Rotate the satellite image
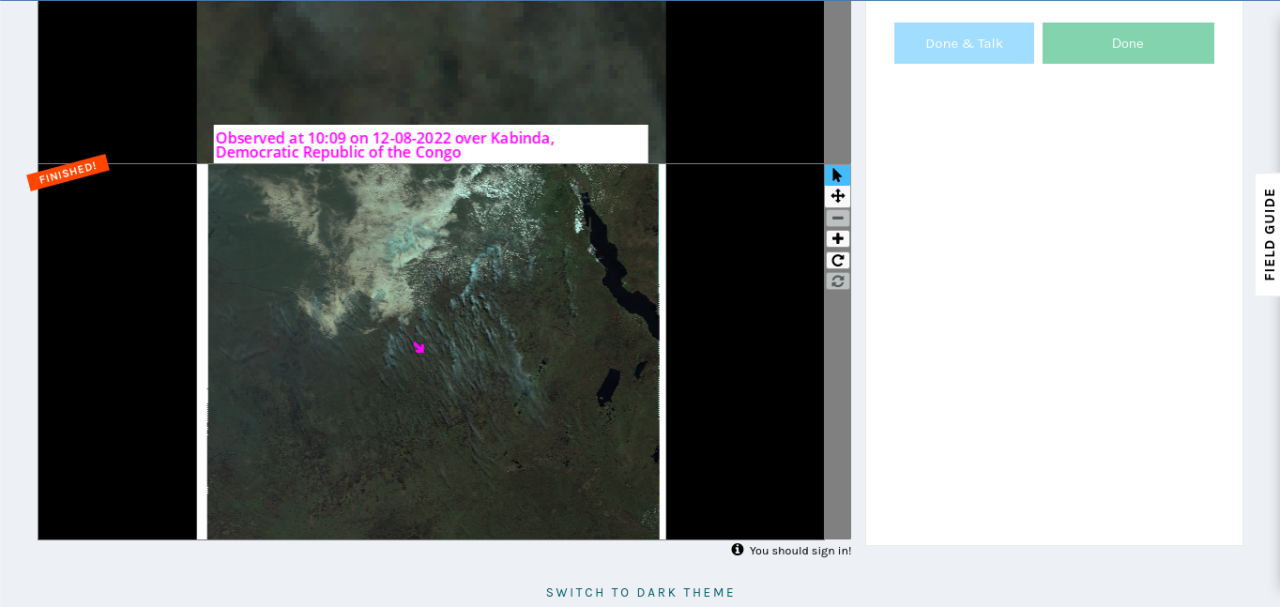 837,260
